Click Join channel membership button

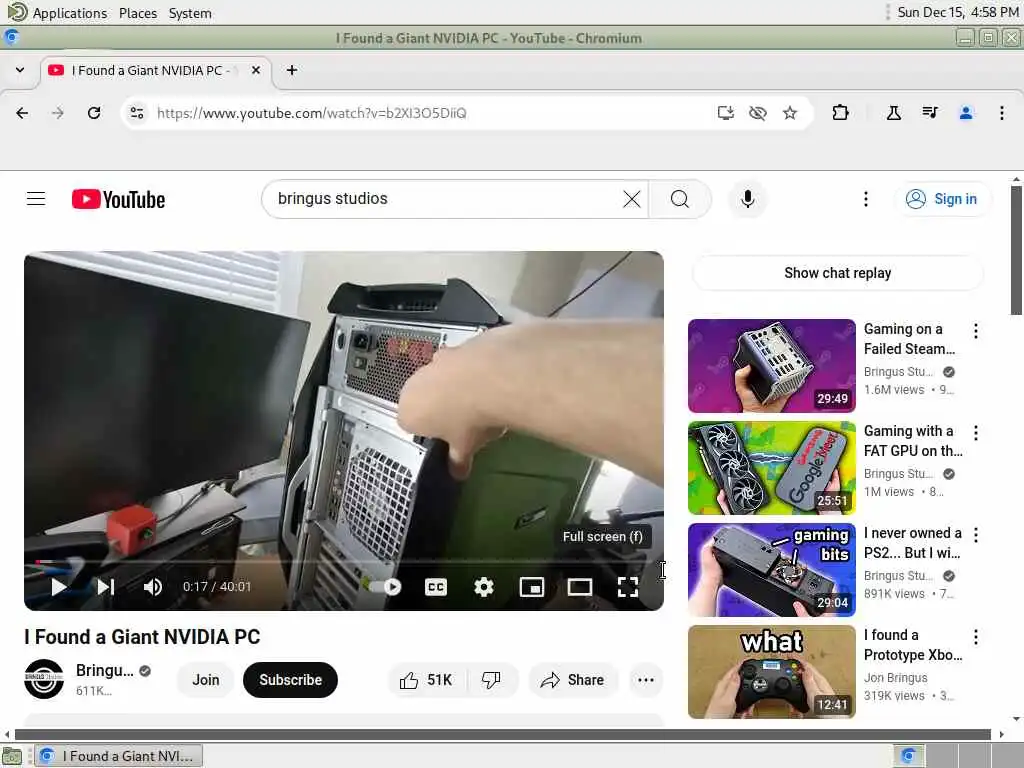click(205, 680)
